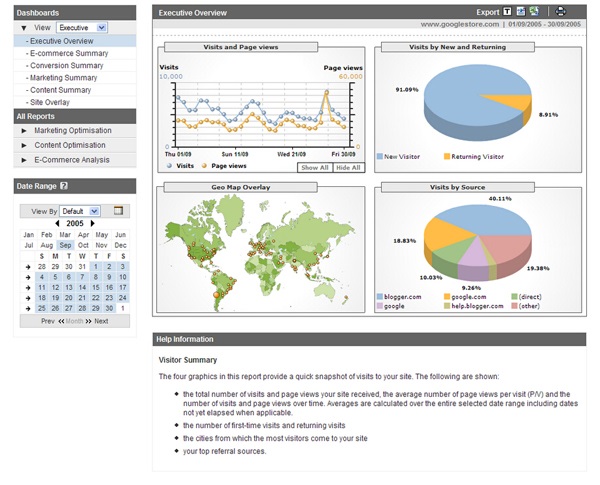
Task: Select calendar day 1 in October
Action: (x=122, y=308)
